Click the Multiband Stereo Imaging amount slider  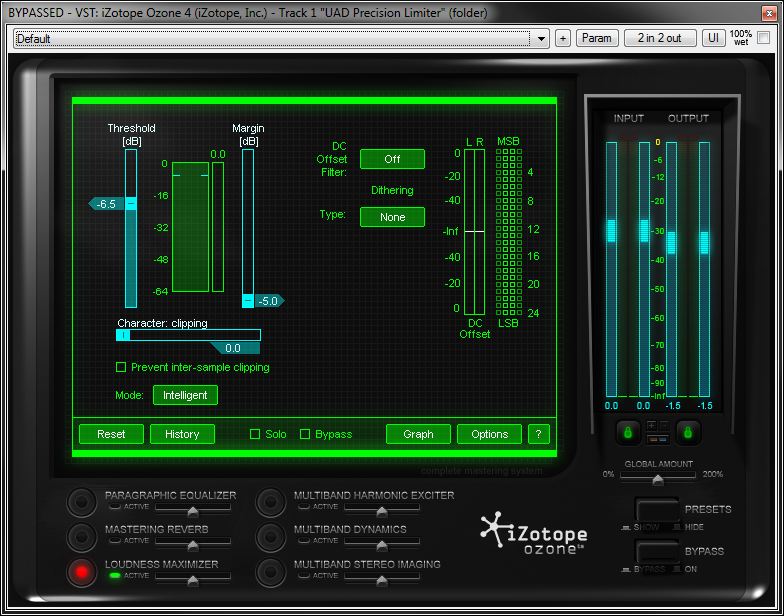click(382, 578)
